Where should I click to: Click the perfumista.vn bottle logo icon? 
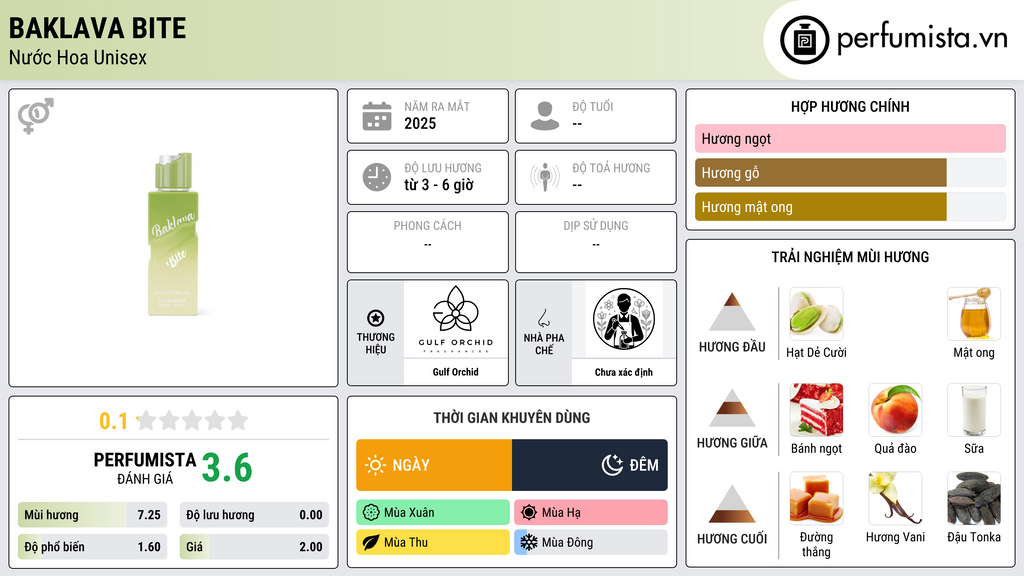[x=804, y=40]
